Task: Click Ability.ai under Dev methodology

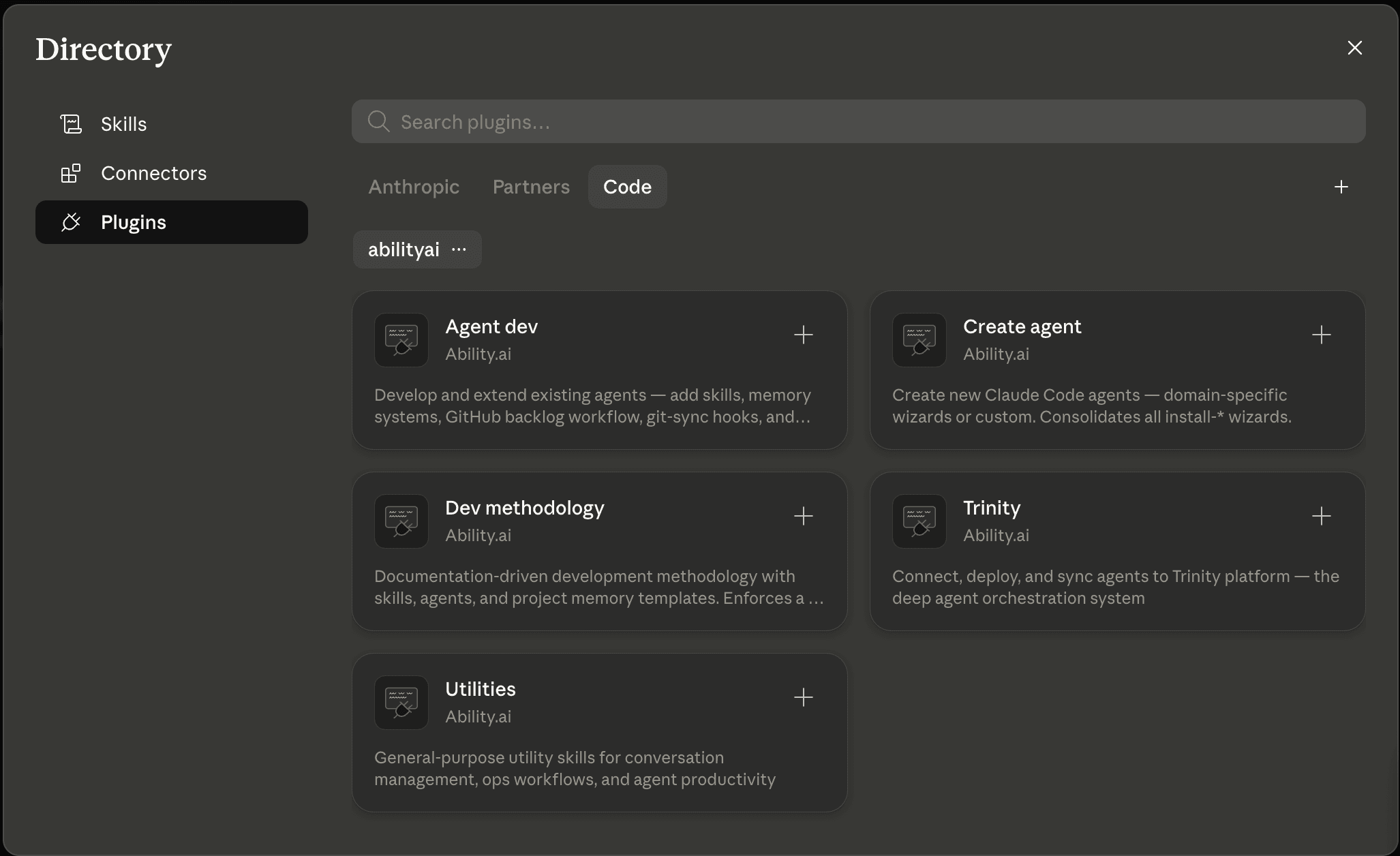Action: (478, 535)
